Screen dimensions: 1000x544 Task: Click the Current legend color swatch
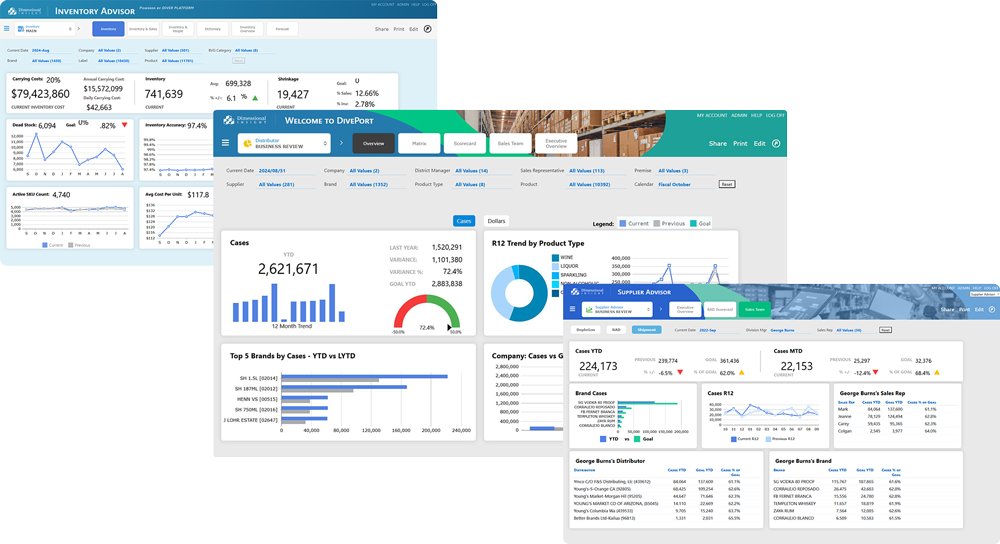pos(623,223)
